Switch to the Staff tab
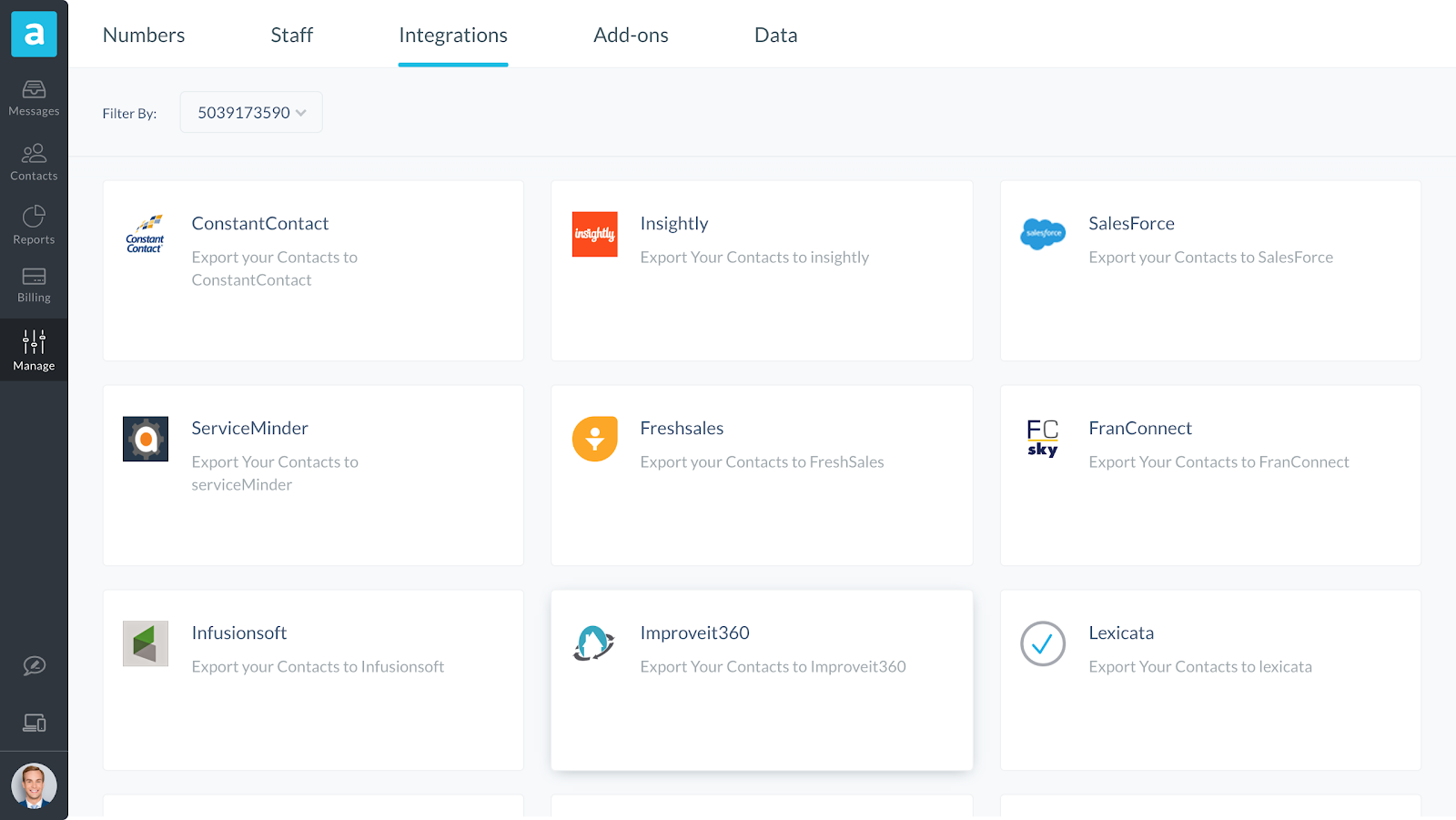This screenshot has width=1456, height=820. coord(292,35)
